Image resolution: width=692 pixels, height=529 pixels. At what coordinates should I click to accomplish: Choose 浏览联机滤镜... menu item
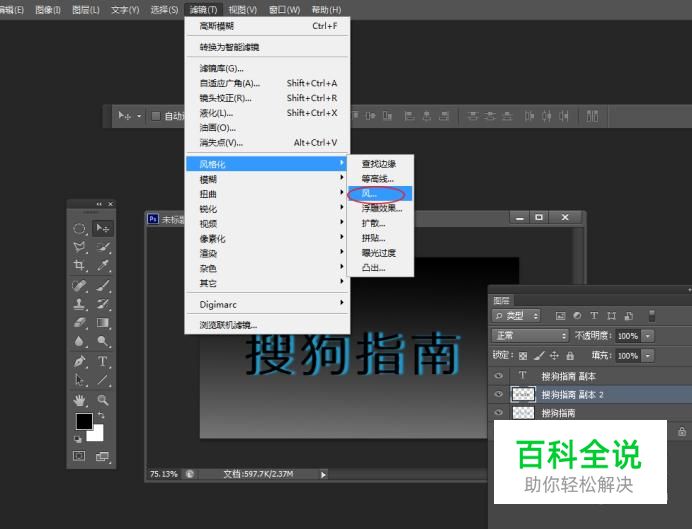click(268, 325)
